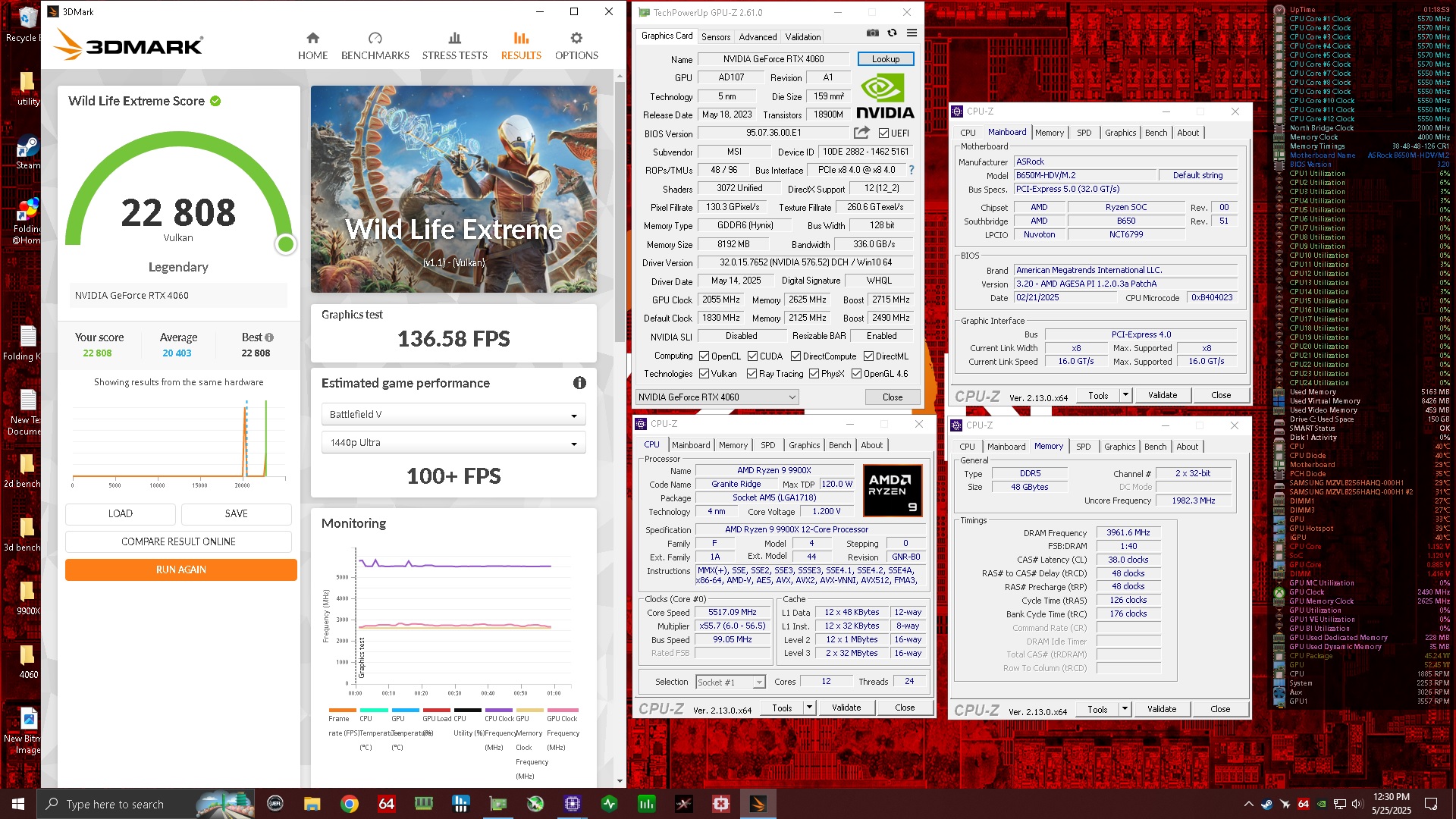Toggle the CUDA checkbox
Image resolution: width=1456 pixels, height=819 pixels.
point(752,356)
